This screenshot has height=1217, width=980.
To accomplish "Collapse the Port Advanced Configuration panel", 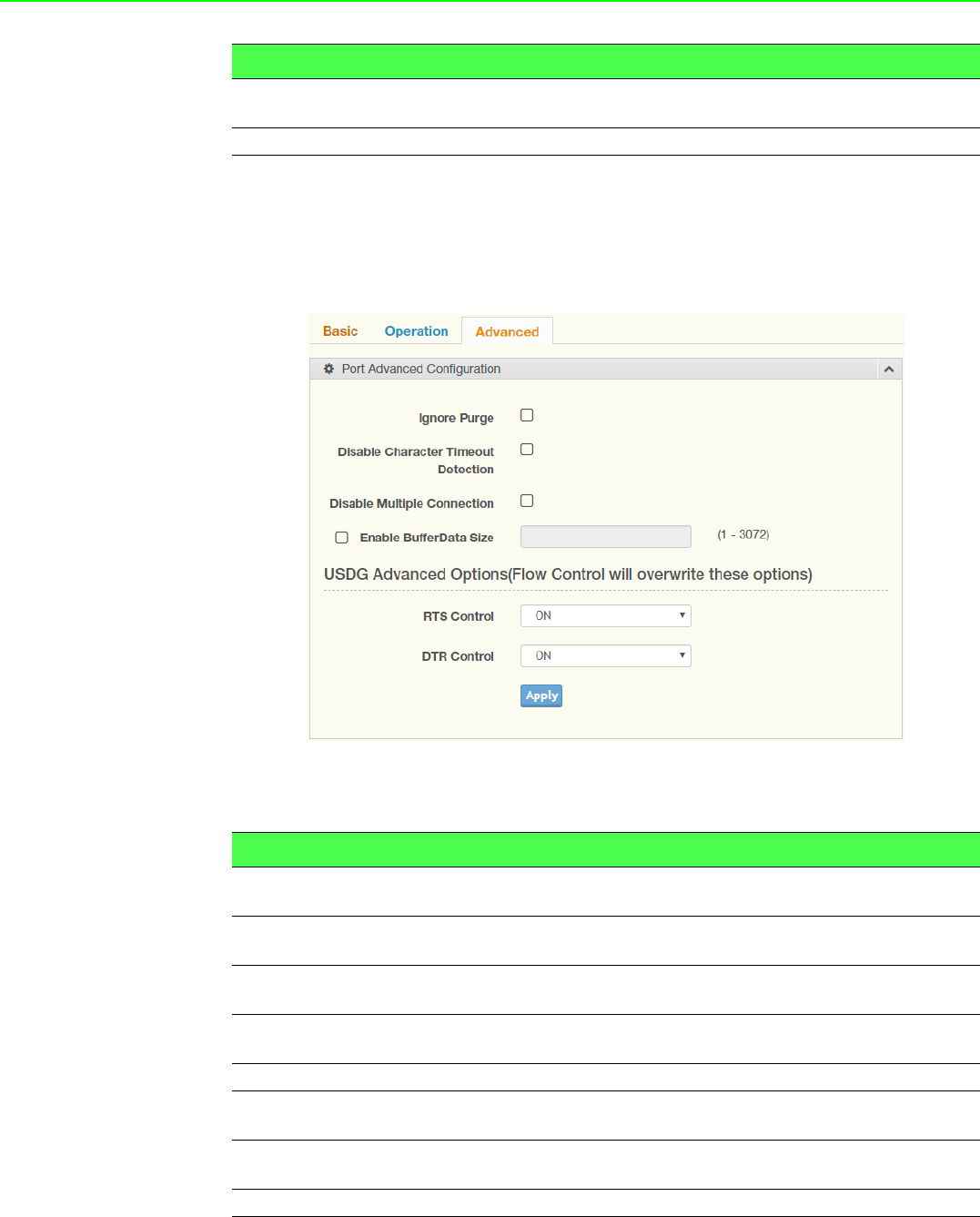I will point(889,369).
